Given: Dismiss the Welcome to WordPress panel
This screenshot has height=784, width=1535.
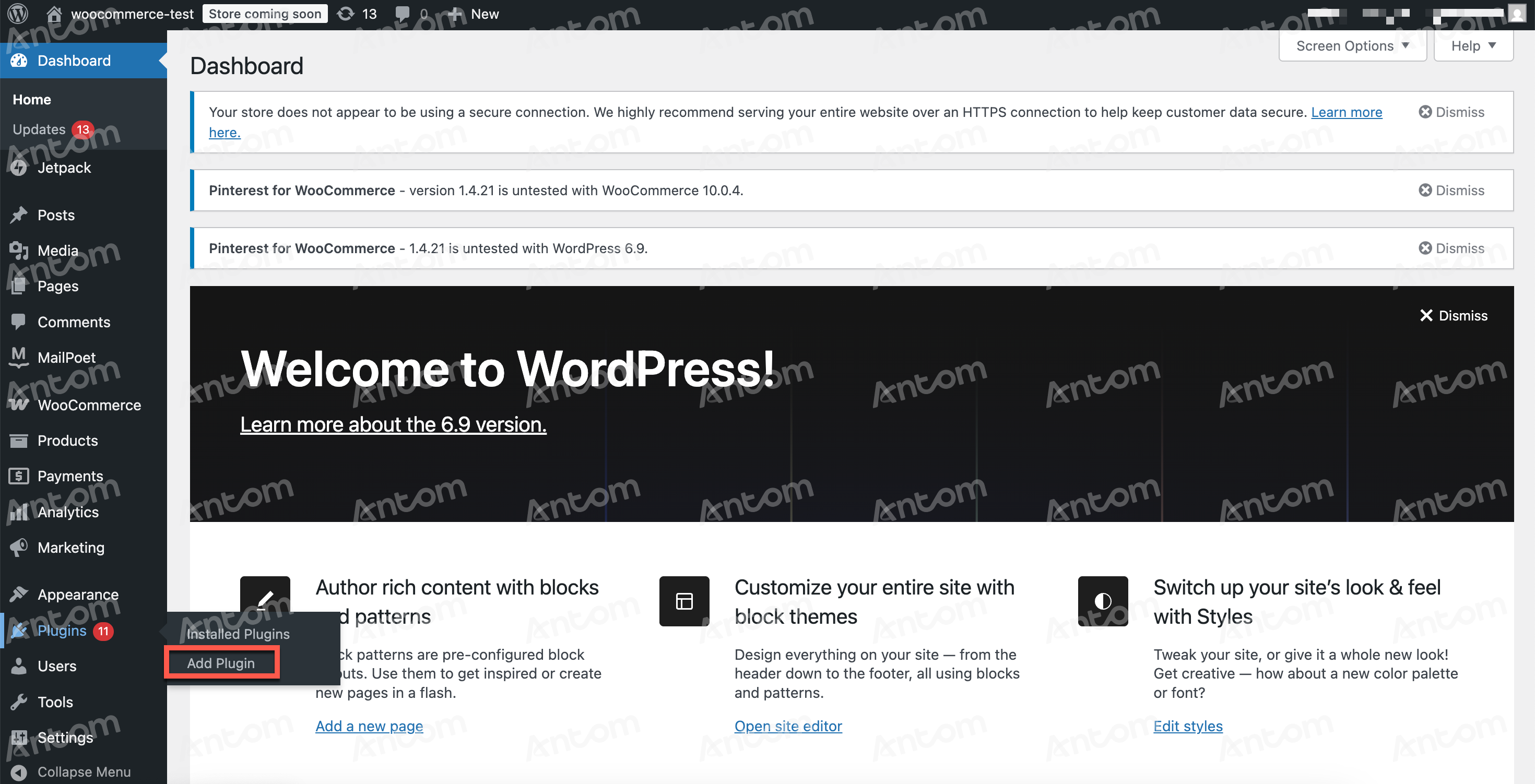Looking at the screenshot, I should (x=1454, y=315).
